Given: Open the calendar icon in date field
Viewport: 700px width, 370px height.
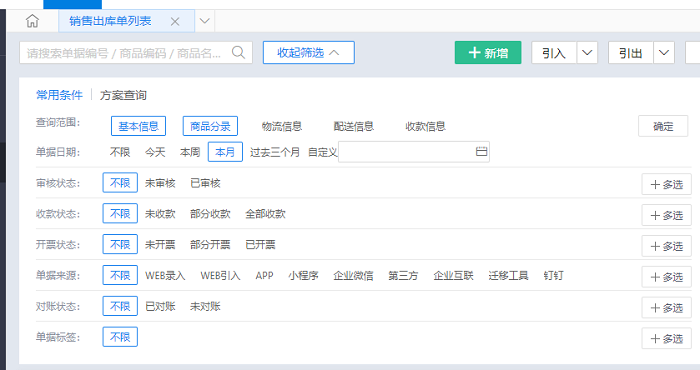Looking at the screenshot, I should pos(481,152).
